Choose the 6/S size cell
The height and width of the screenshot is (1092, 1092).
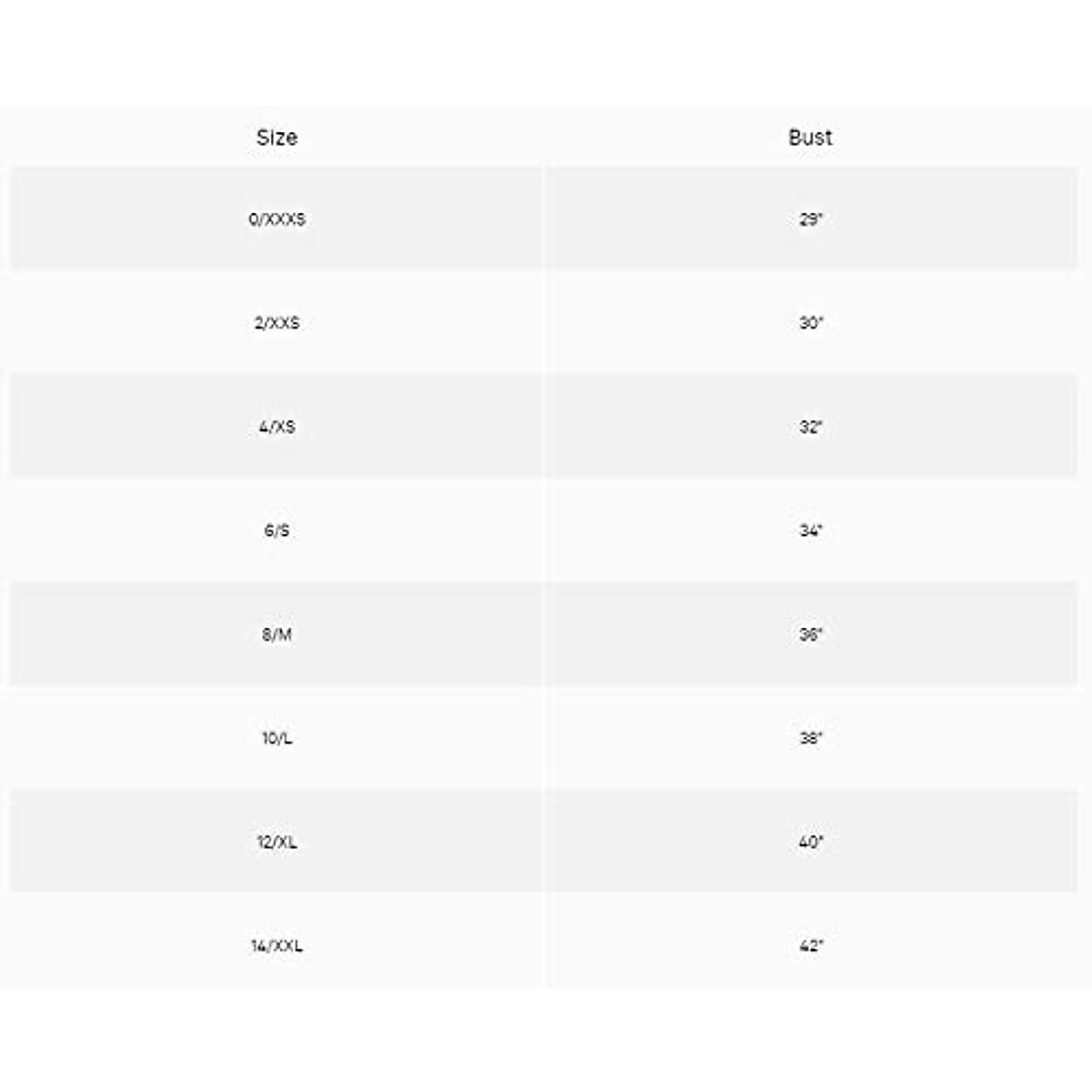click(277, 531)
